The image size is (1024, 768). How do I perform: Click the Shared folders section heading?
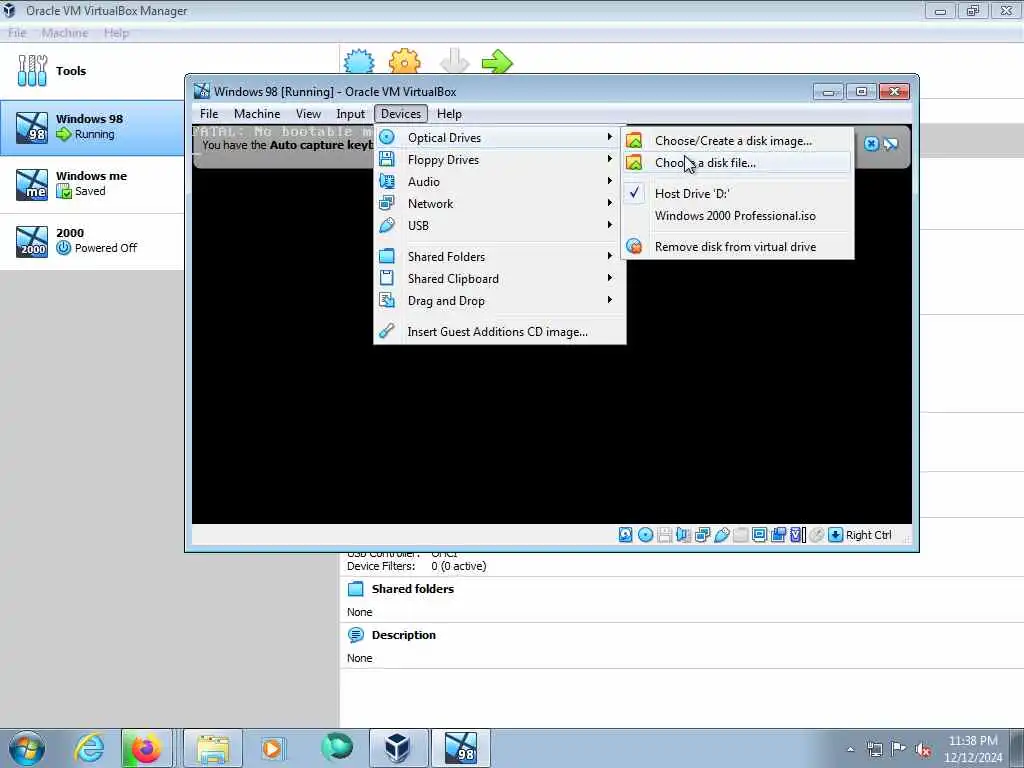pos(413,589)
